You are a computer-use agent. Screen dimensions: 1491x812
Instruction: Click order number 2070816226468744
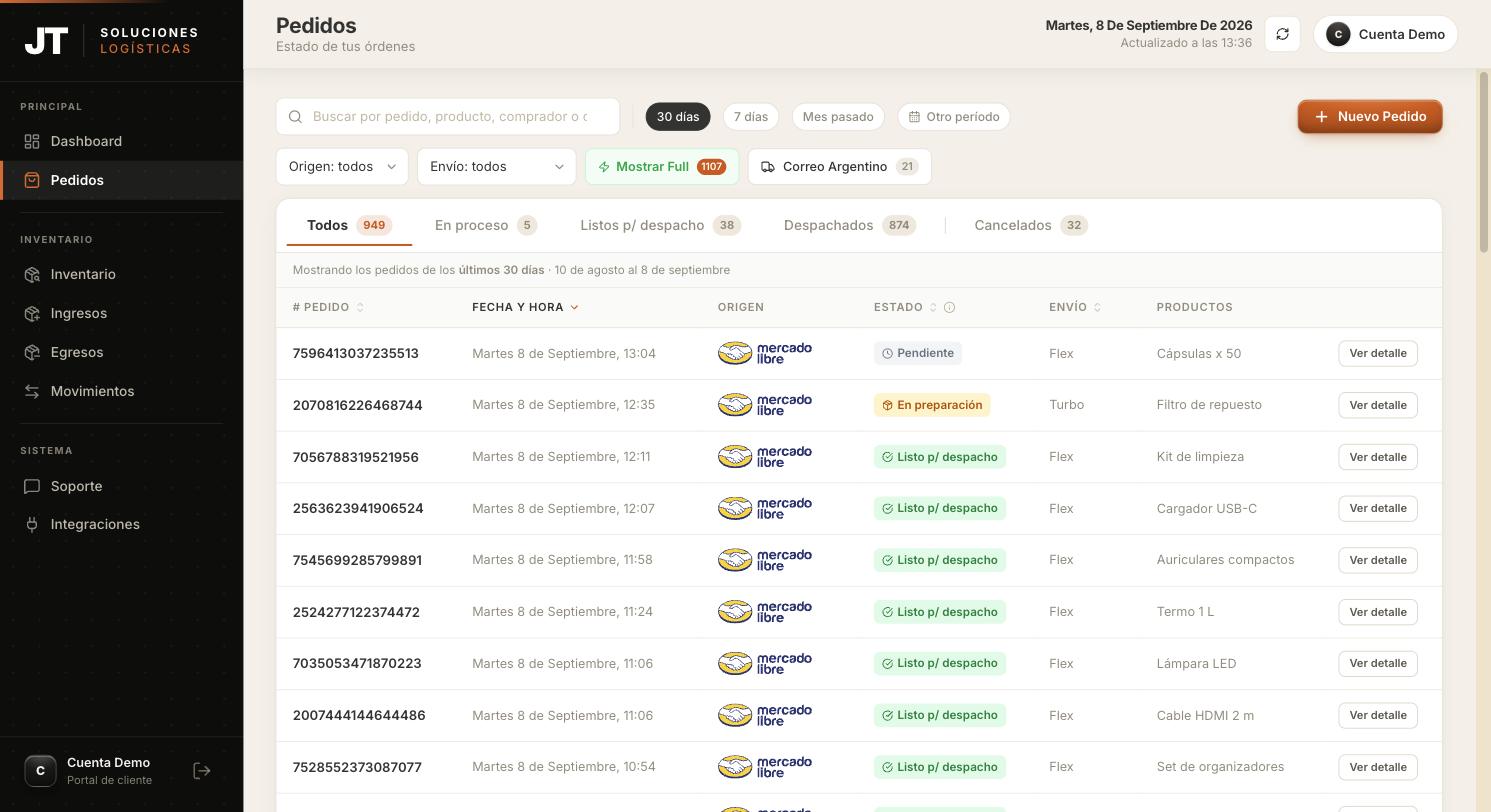358,405
